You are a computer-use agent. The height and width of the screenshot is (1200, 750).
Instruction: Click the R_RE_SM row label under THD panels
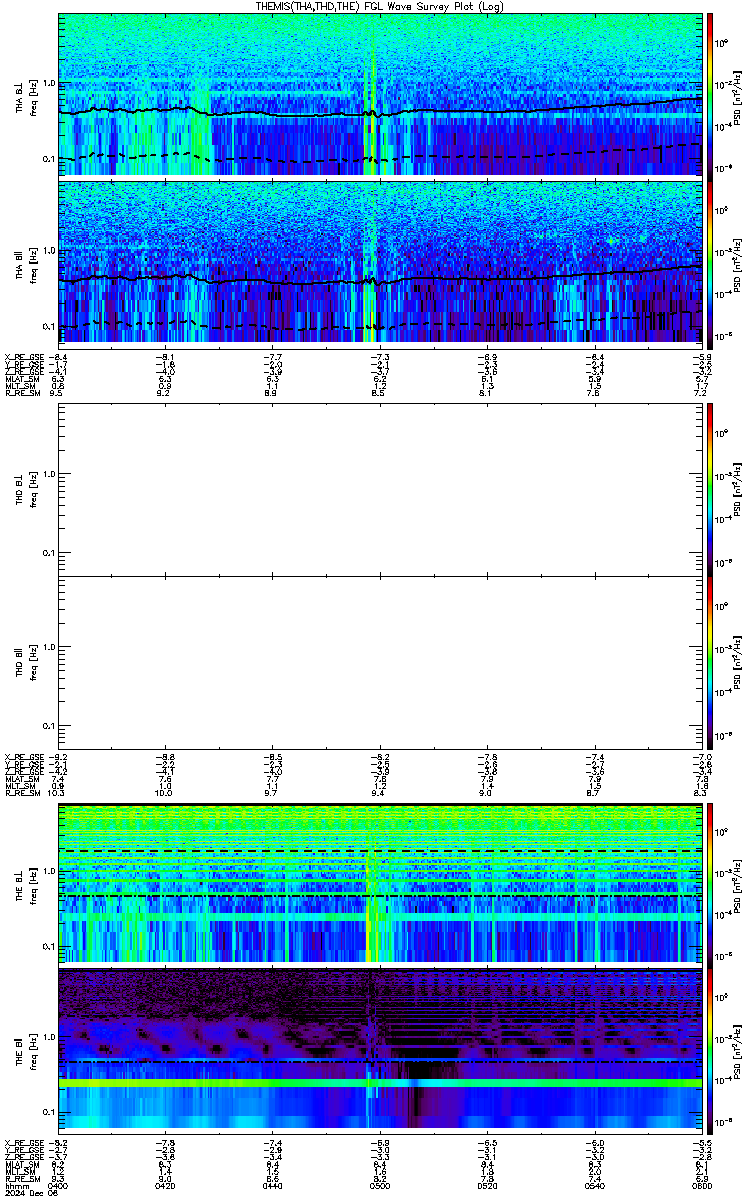tap(21, 791)
